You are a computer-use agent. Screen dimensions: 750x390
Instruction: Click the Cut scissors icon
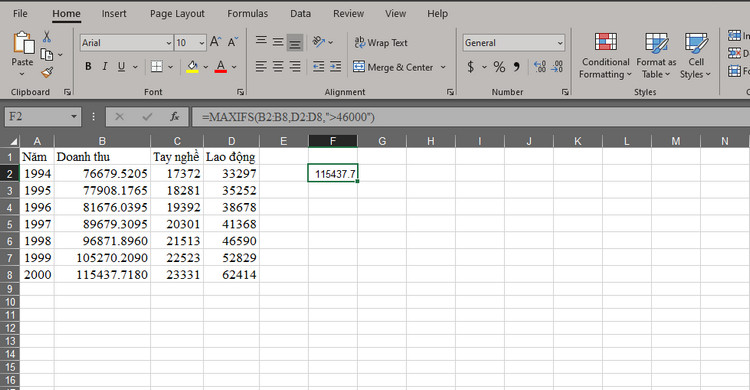coord(46,37)
